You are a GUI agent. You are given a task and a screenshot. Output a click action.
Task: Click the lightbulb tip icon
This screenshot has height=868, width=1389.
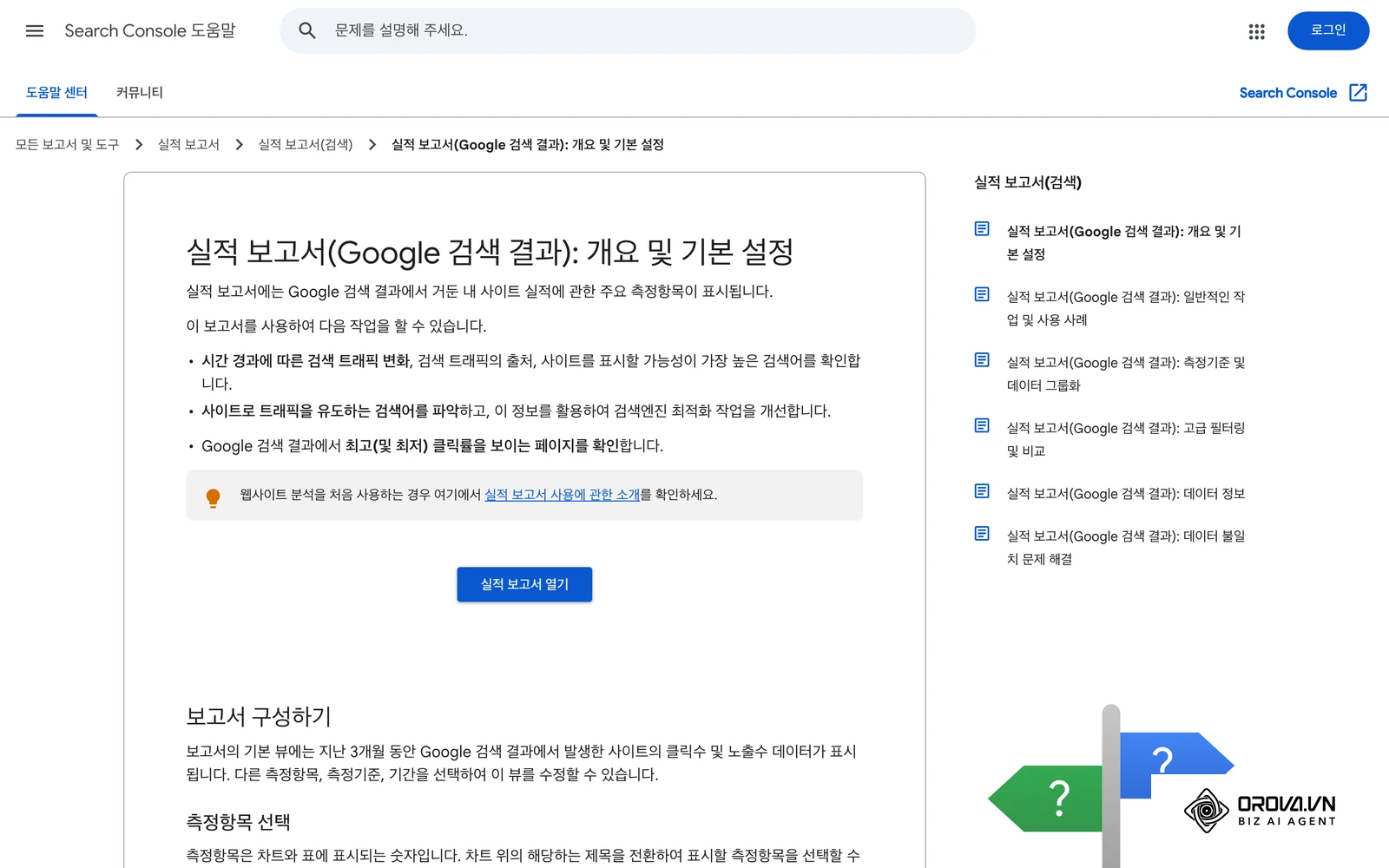pyautogui.click(x=213, y=497)
